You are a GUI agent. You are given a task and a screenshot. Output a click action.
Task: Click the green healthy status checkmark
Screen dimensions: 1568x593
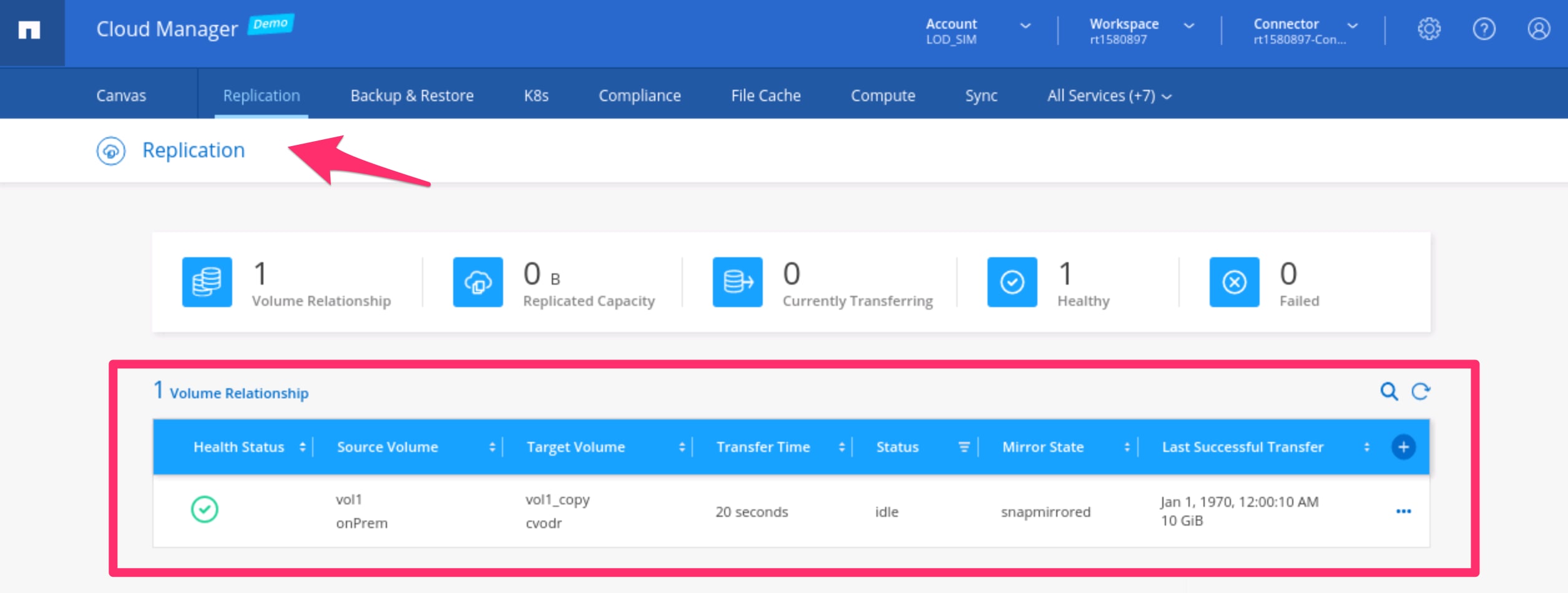coord(205,509)
